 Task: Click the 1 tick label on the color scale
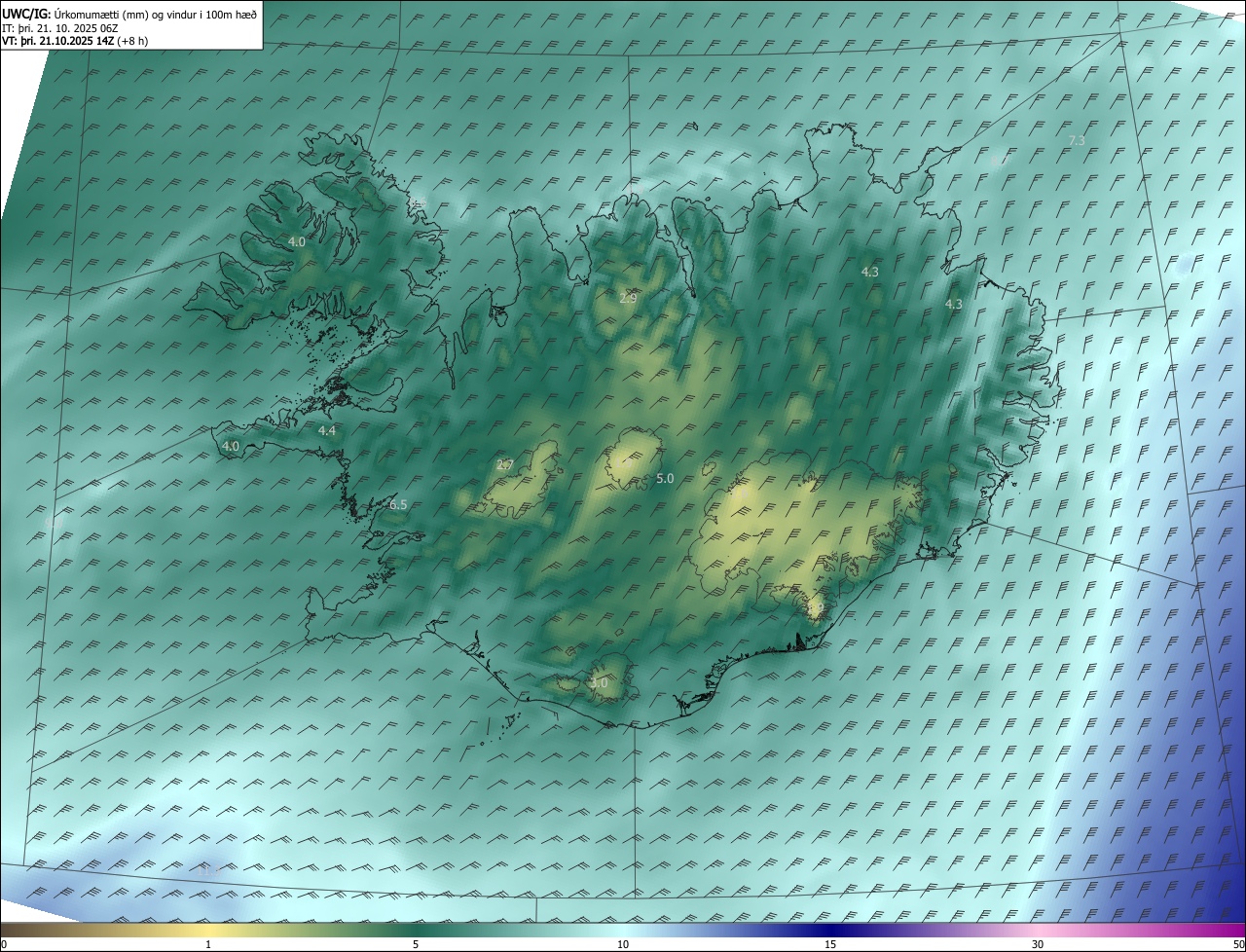coord(208,945)
